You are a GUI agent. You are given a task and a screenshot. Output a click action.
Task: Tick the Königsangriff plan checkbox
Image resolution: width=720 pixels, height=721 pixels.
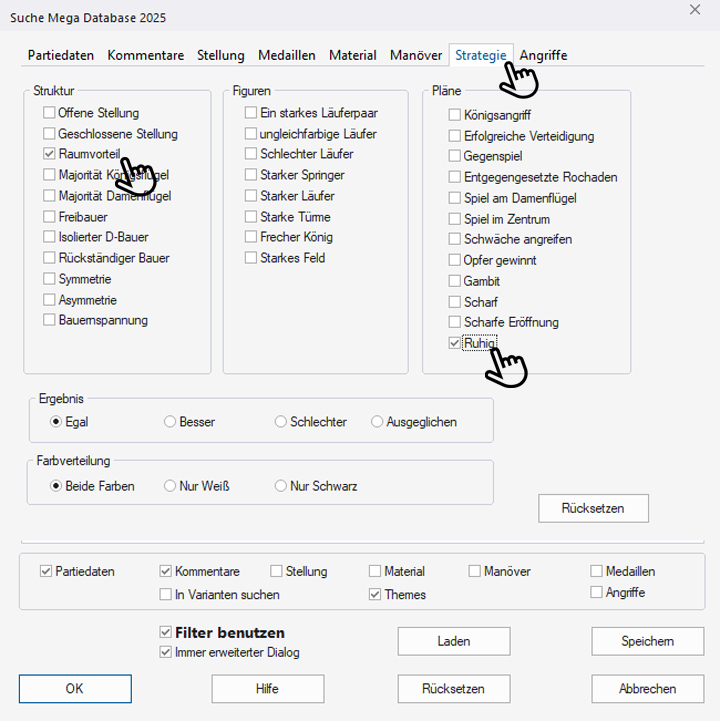455,115
